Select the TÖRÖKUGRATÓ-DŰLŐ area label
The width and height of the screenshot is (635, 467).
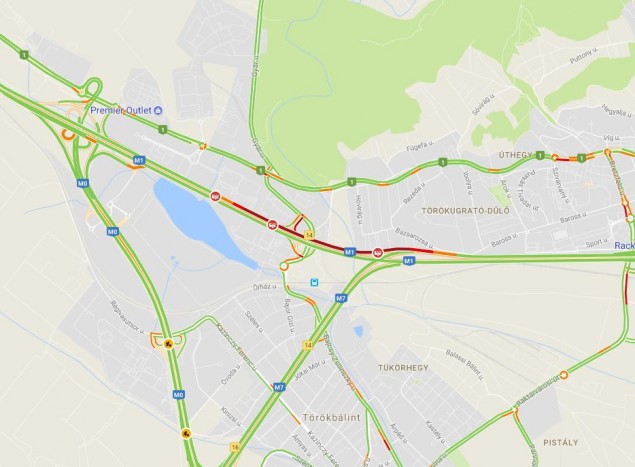point(466,211)
